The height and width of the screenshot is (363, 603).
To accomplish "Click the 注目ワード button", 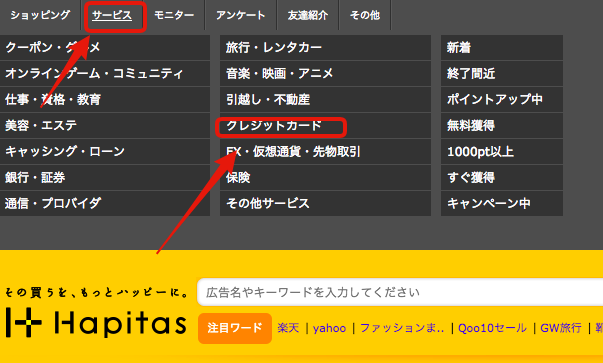I will 235,328.
